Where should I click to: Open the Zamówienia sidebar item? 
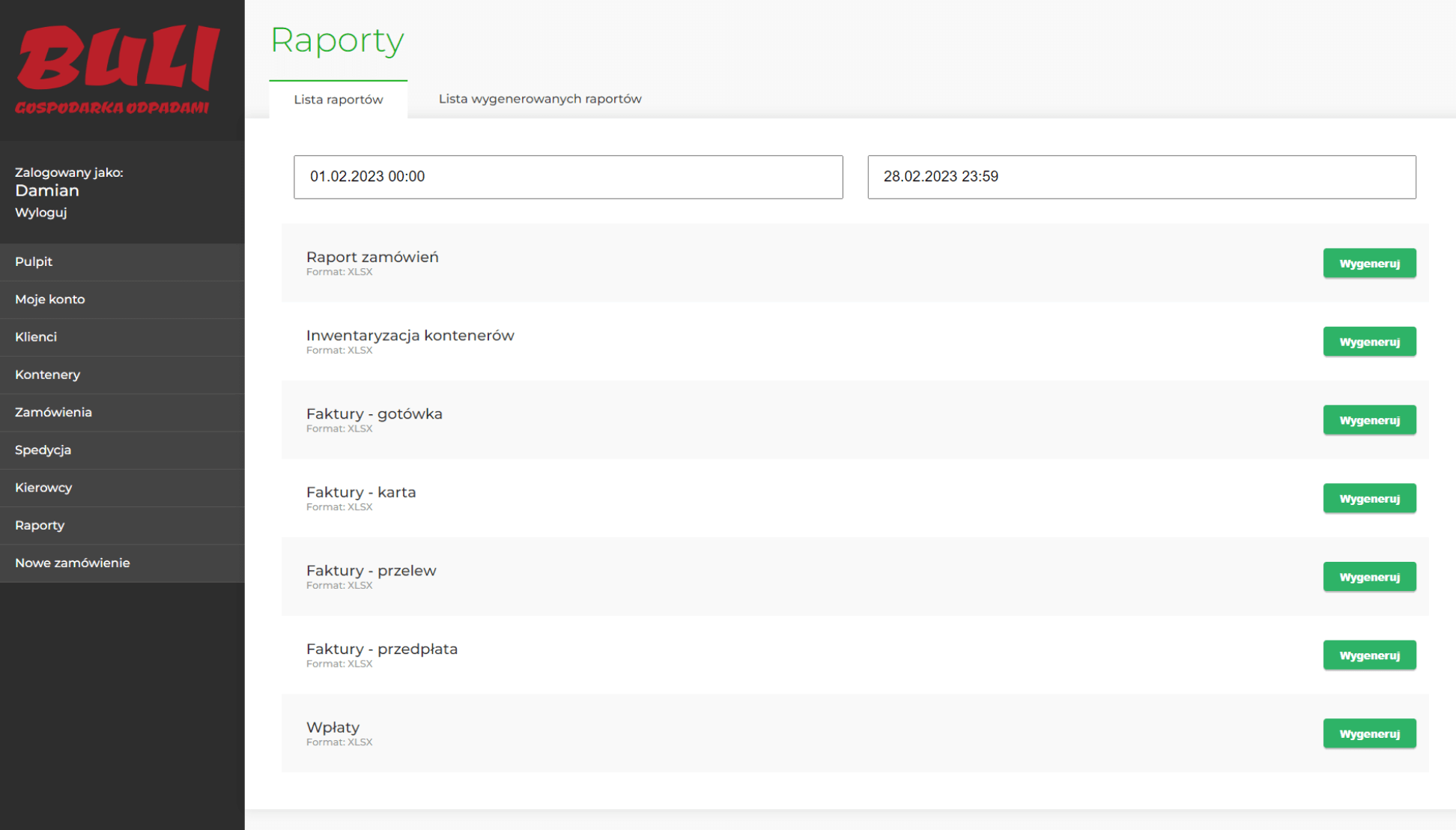pos(53,412)
